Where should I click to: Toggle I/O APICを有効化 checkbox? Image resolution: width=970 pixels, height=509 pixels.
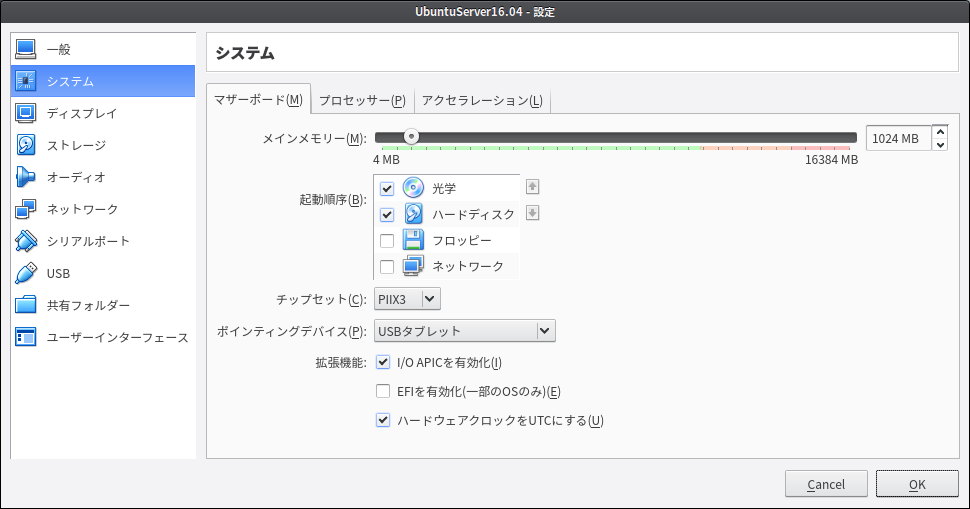(x=383, y=362)
